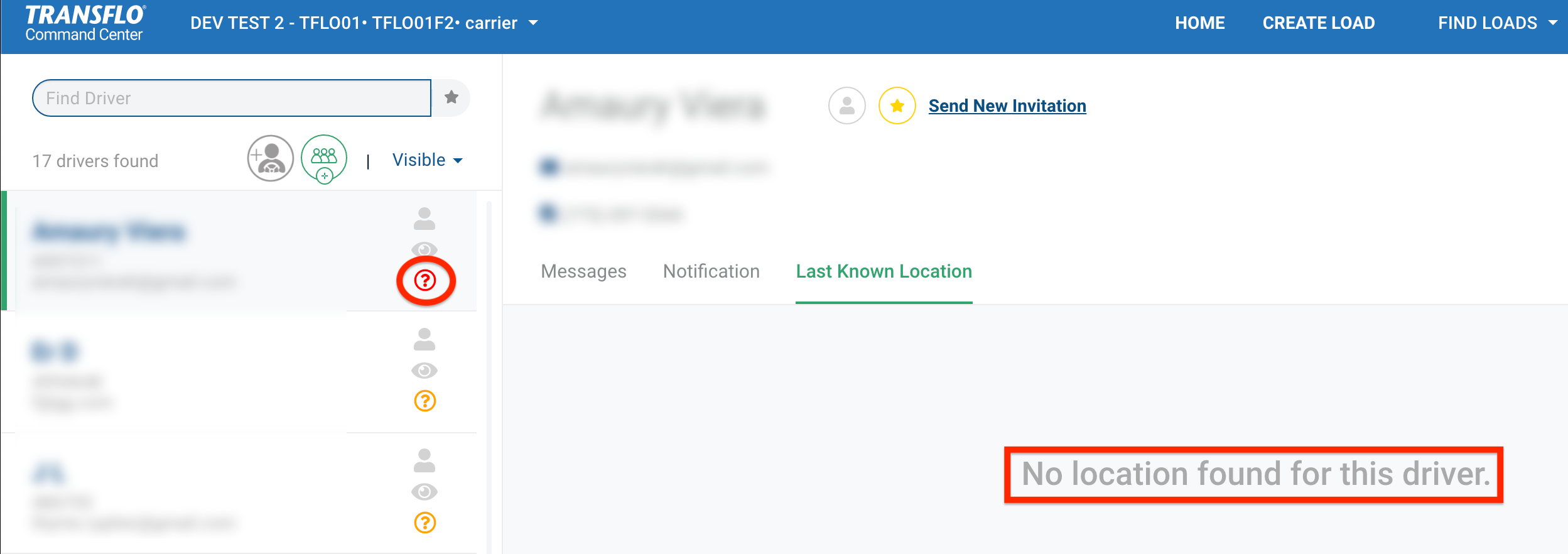The image size is (1568, 554).
Task: Switch to the Notification tab
Action: (711, 271)
